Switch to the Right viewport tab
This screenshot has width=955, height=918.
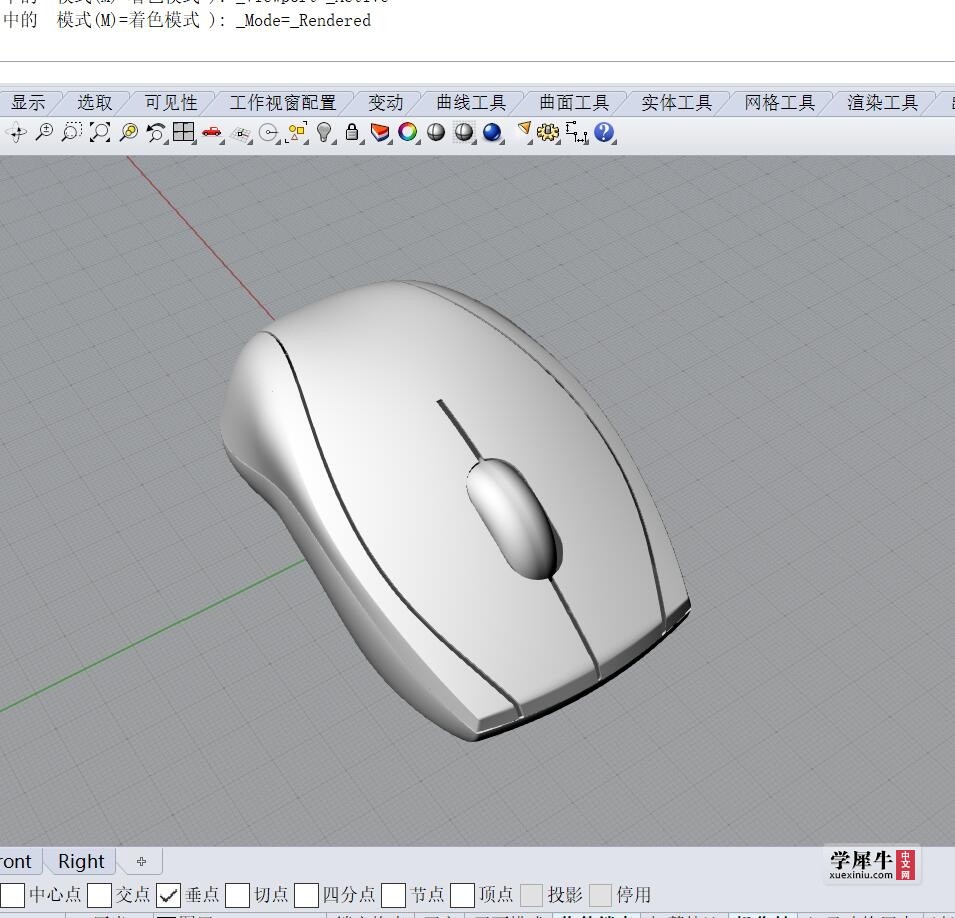pyautogui.click(x=81, y=861)
